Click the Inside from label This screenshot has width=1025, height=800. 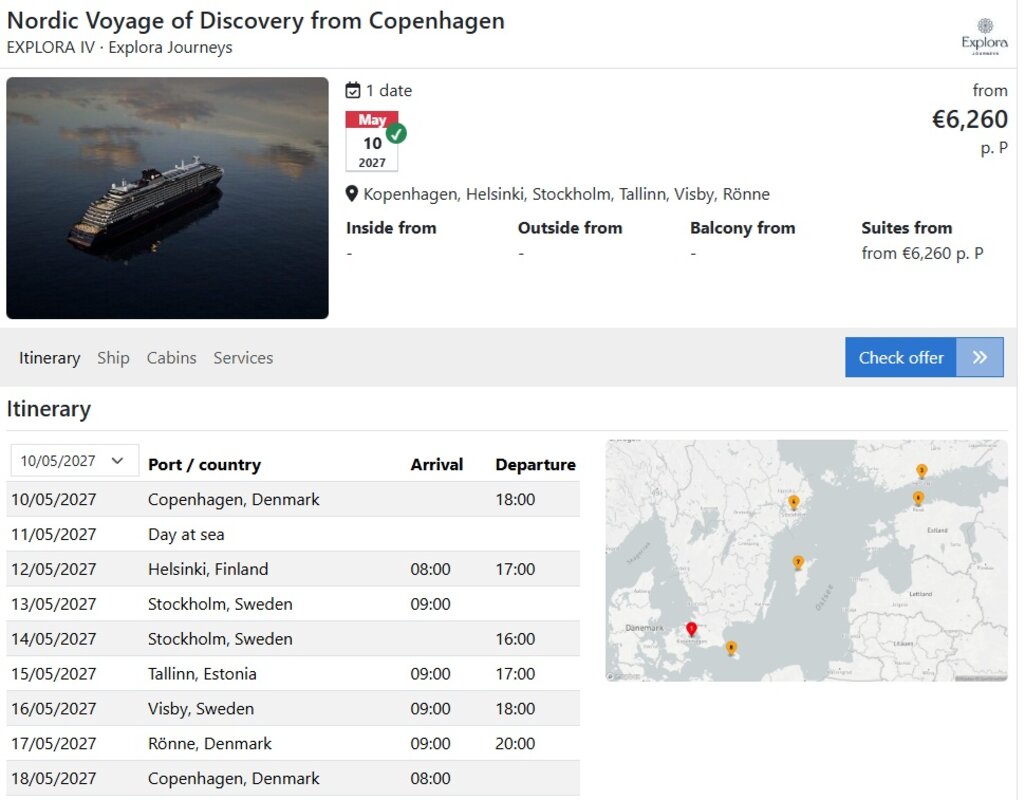(391, 227)
